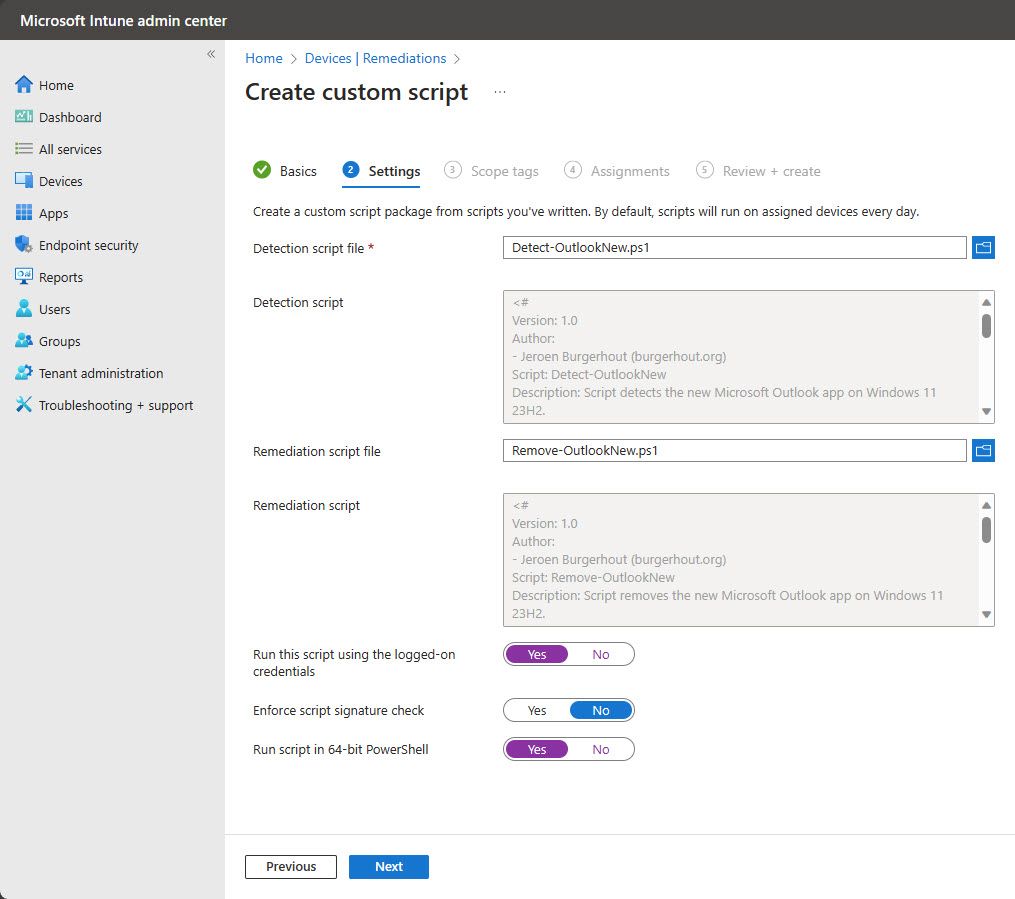Screen dimensions: 1015x899
Task: Click the Remediation script file input field
Action: [735, 450]
